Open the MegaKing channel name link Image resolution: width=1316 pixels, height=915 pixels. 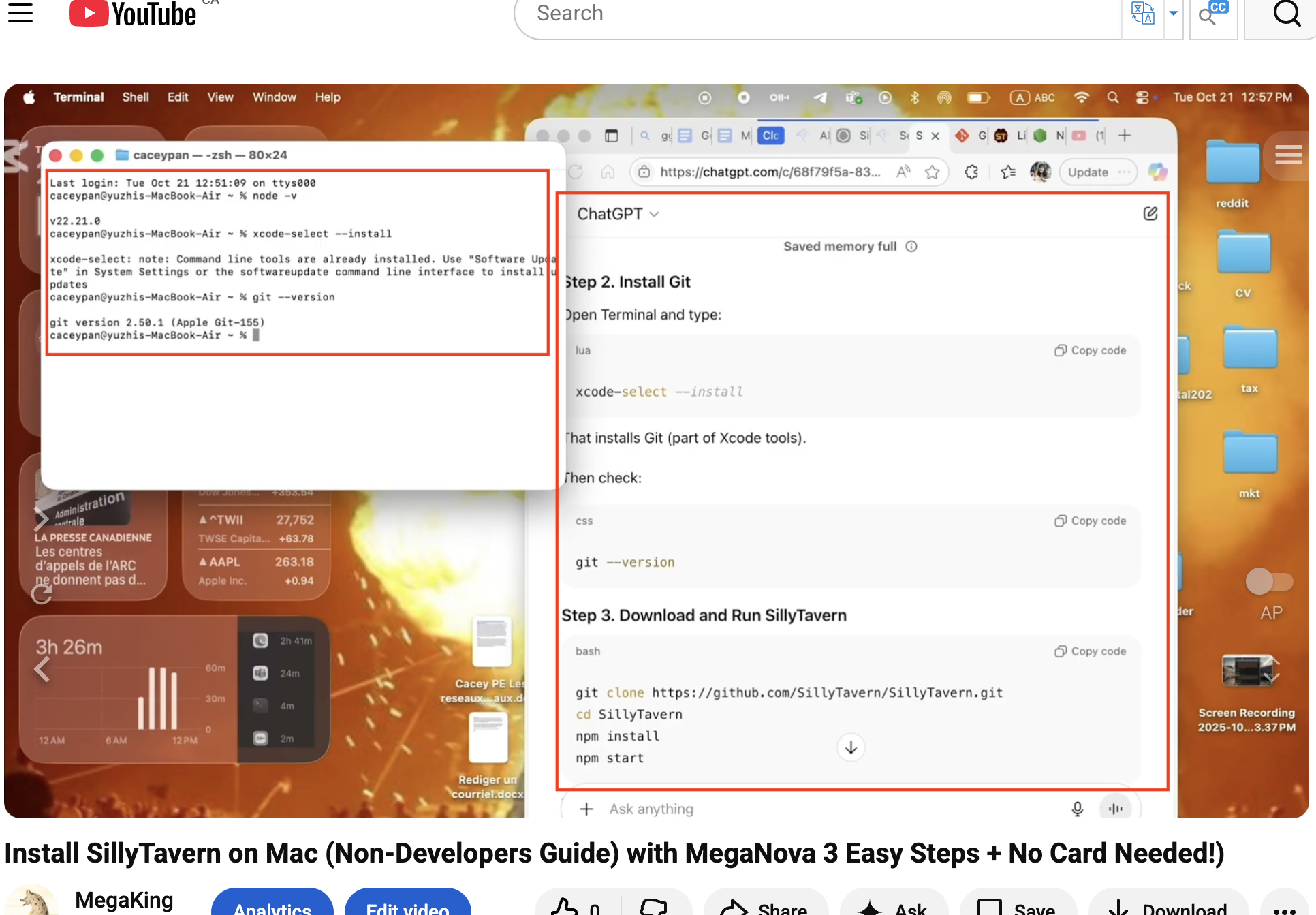coord(124,900)
